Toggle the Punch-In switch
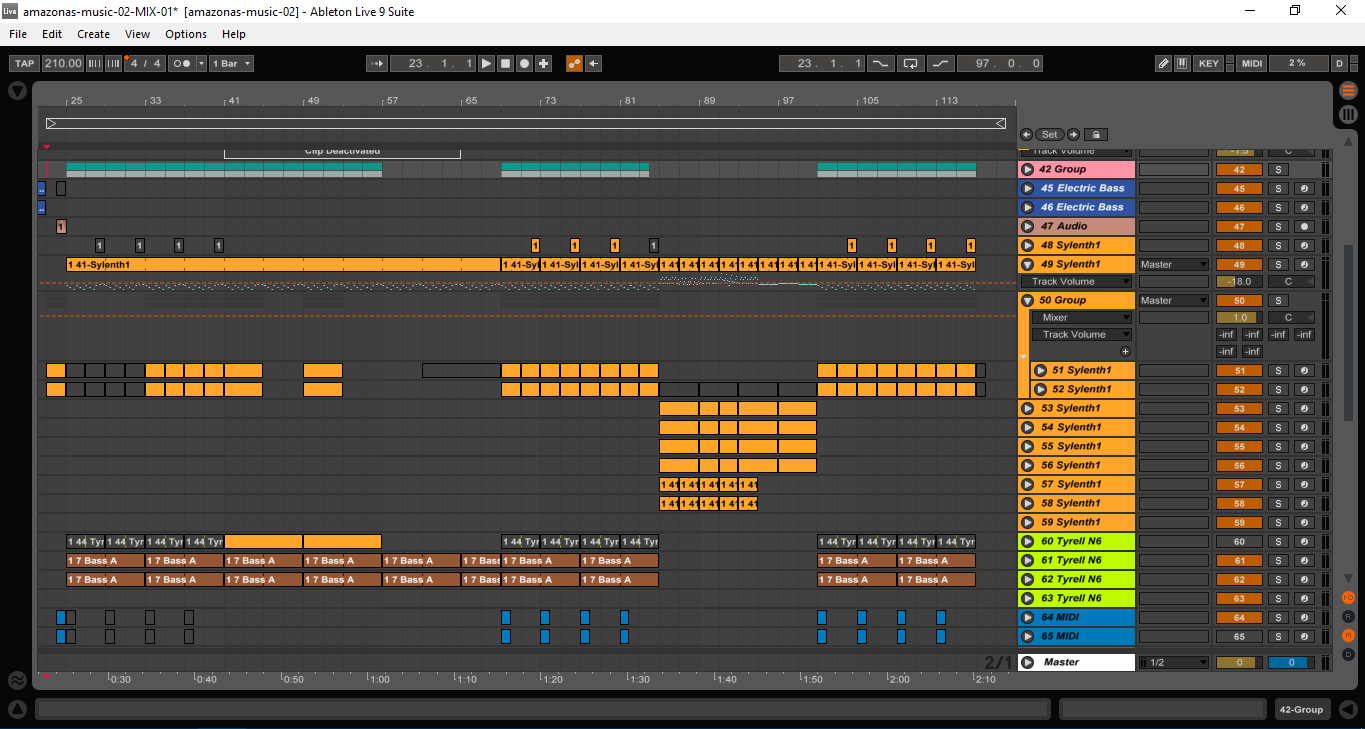Screen dimensions: 1365x729 coord(880,63)
